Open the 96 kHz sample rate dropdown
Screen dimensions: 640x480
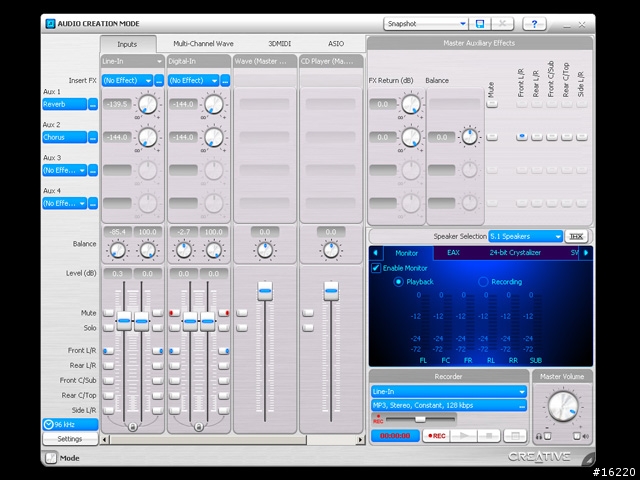pyautogui.click(x=70, y=424)
